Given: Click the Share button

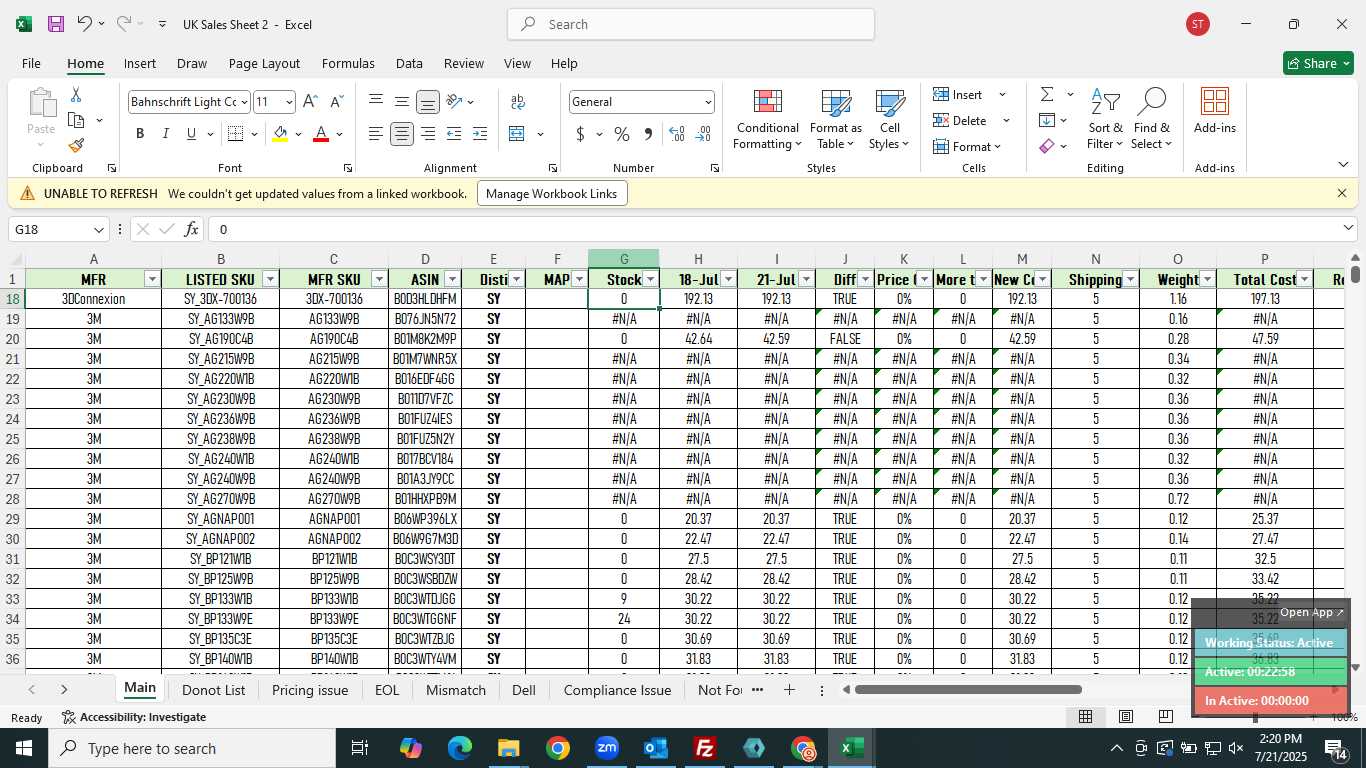Looking at the screenshot, I should click(1318, 63).
